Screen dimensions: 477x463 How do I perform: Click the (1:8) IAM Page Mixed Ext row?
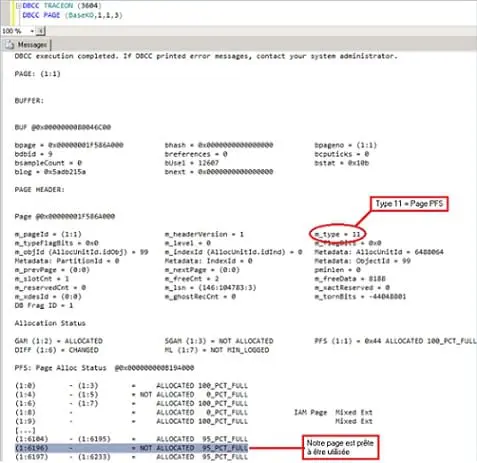(x=194, y=412)
